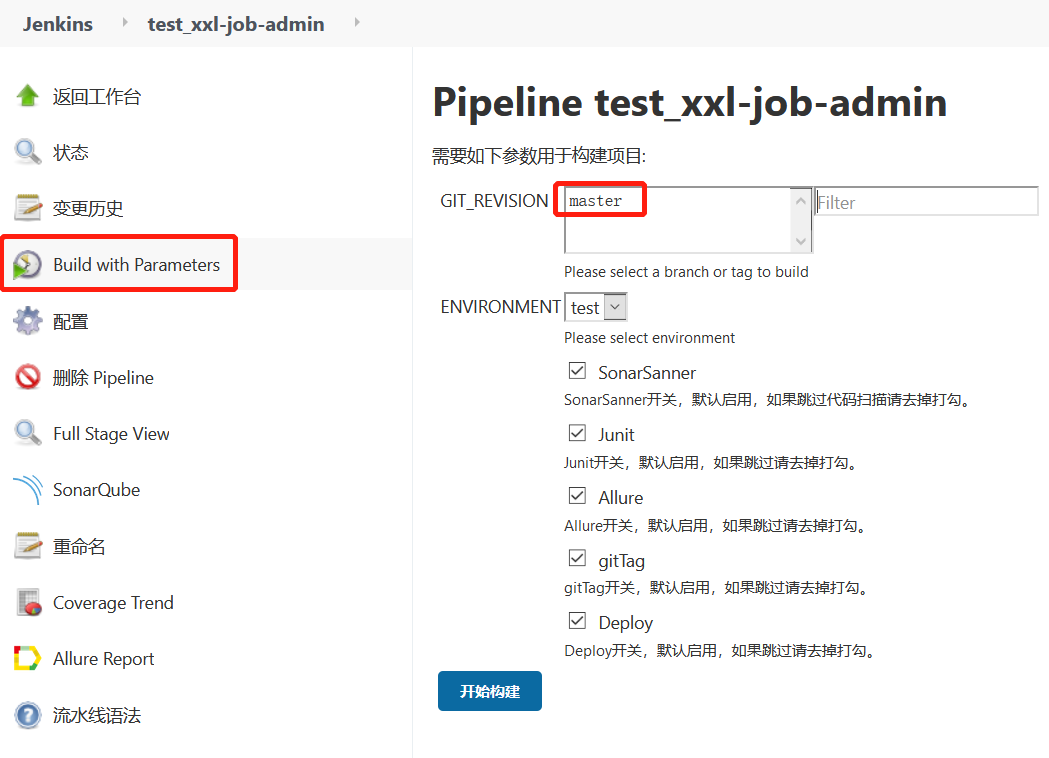
Task: Select 删除 Pipeline in sidebar
Action: (104, 378)
